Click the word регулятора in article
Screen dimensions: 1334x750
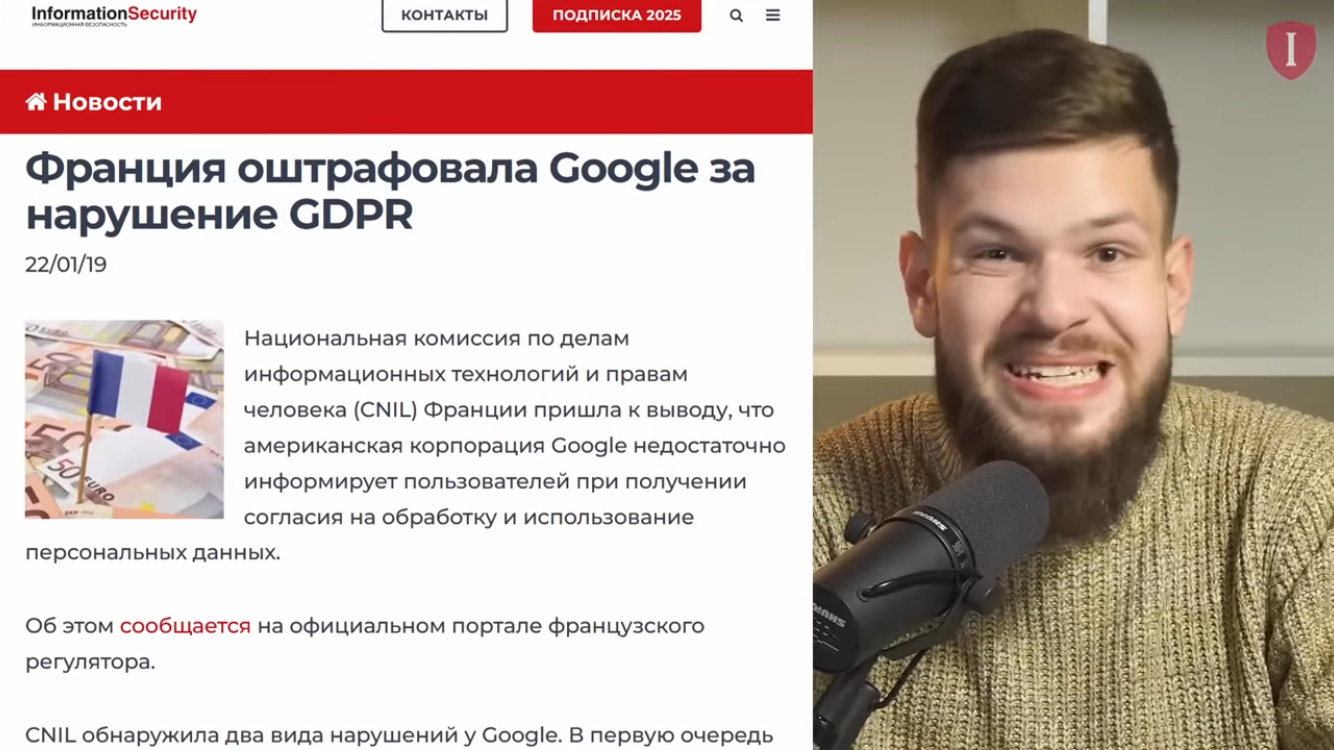[90, 662]
